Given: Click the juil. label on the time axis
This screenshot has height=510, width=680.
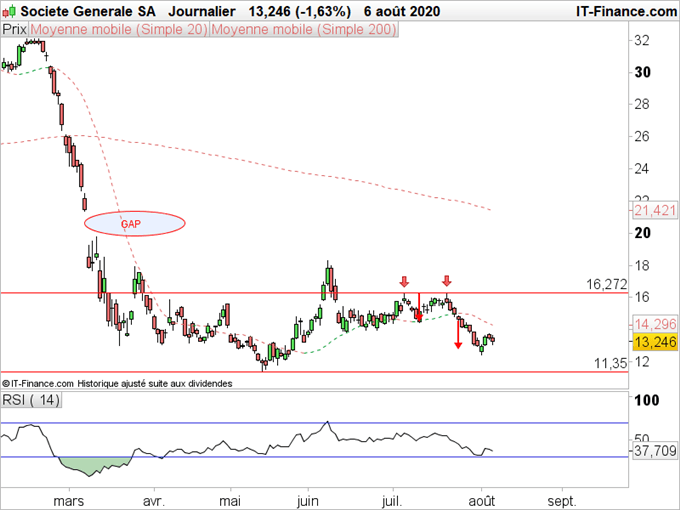Looking at the screenshot, I should (392, 501).
